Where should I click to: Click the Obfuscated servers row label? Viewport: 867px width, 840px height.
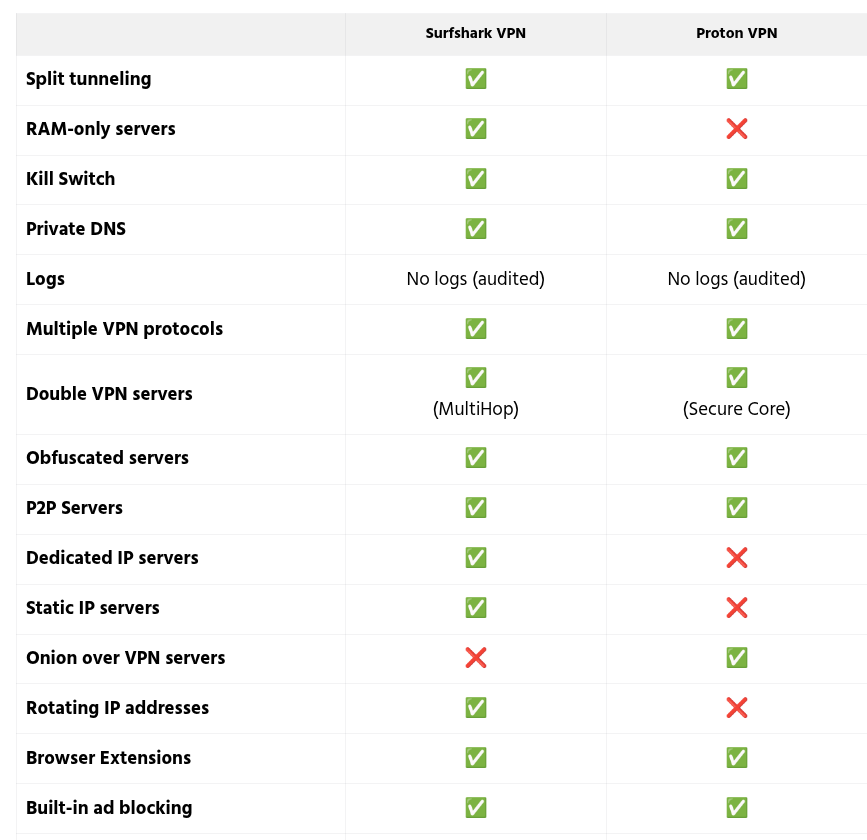pos(107,458)
